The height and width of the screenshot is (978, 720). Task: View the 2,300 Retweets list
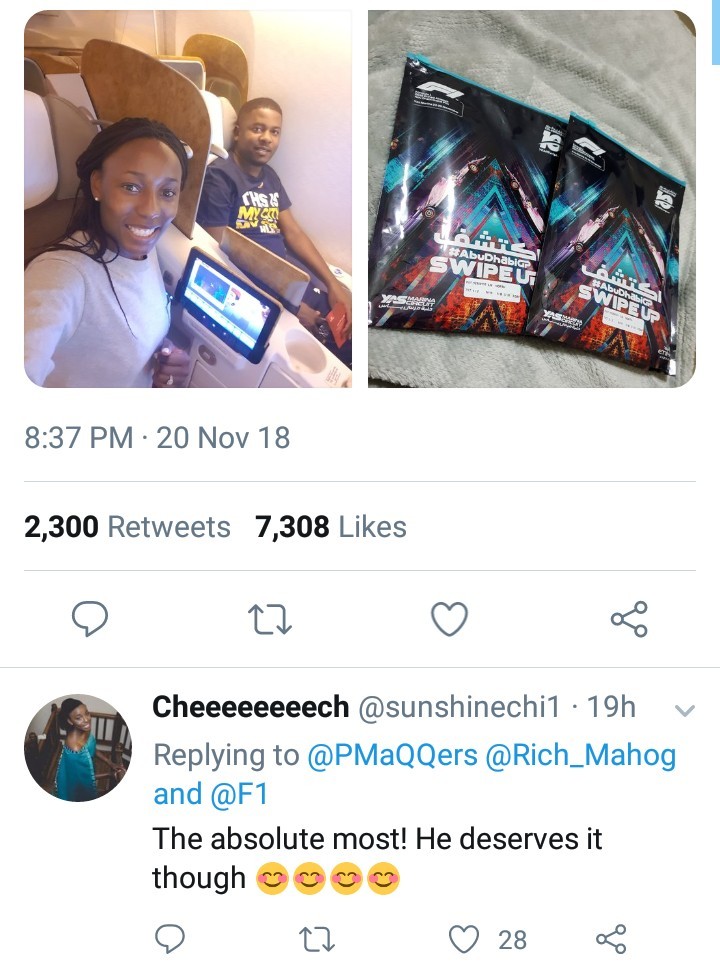coord(127,526)
